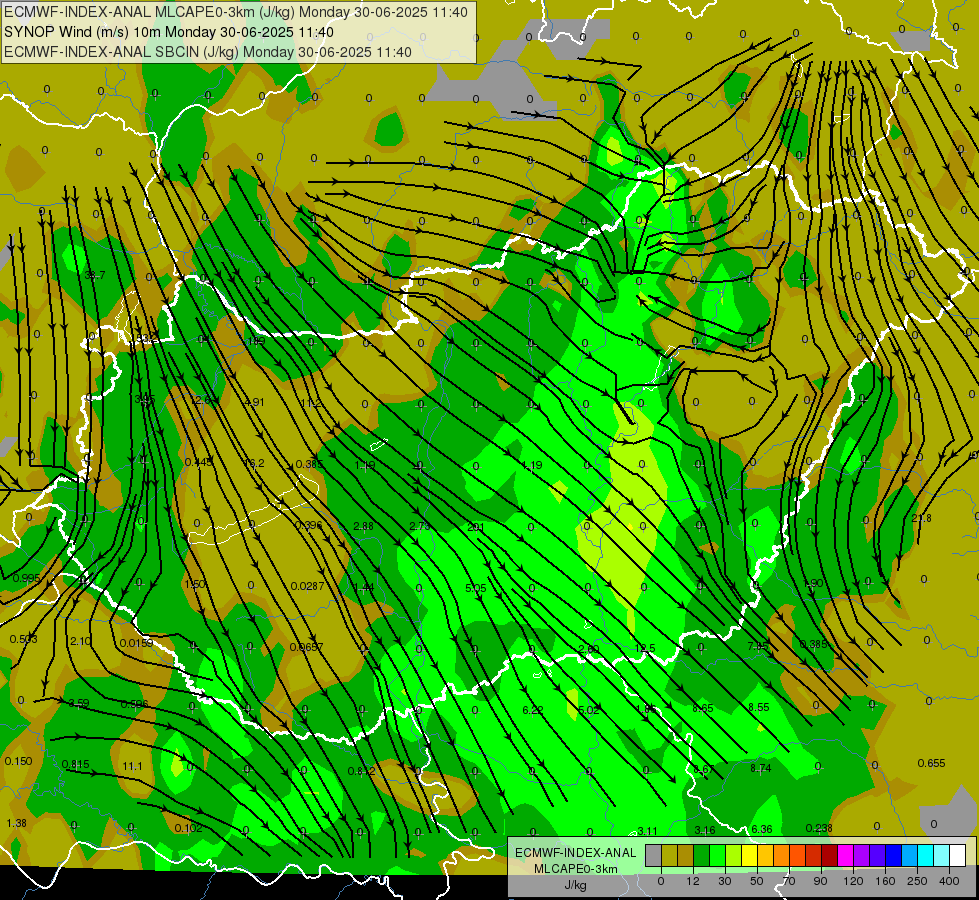Click the legend scale label 250
Screen dimensions: 979x900
(917, 881)
